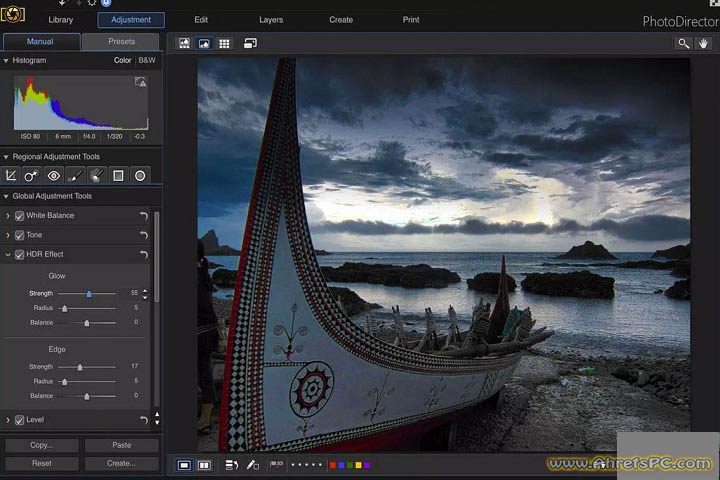Viewport: 720px width, 480px height.
Task: Increase Glow Strength with stepper up arrow
Action: point(145,290)
